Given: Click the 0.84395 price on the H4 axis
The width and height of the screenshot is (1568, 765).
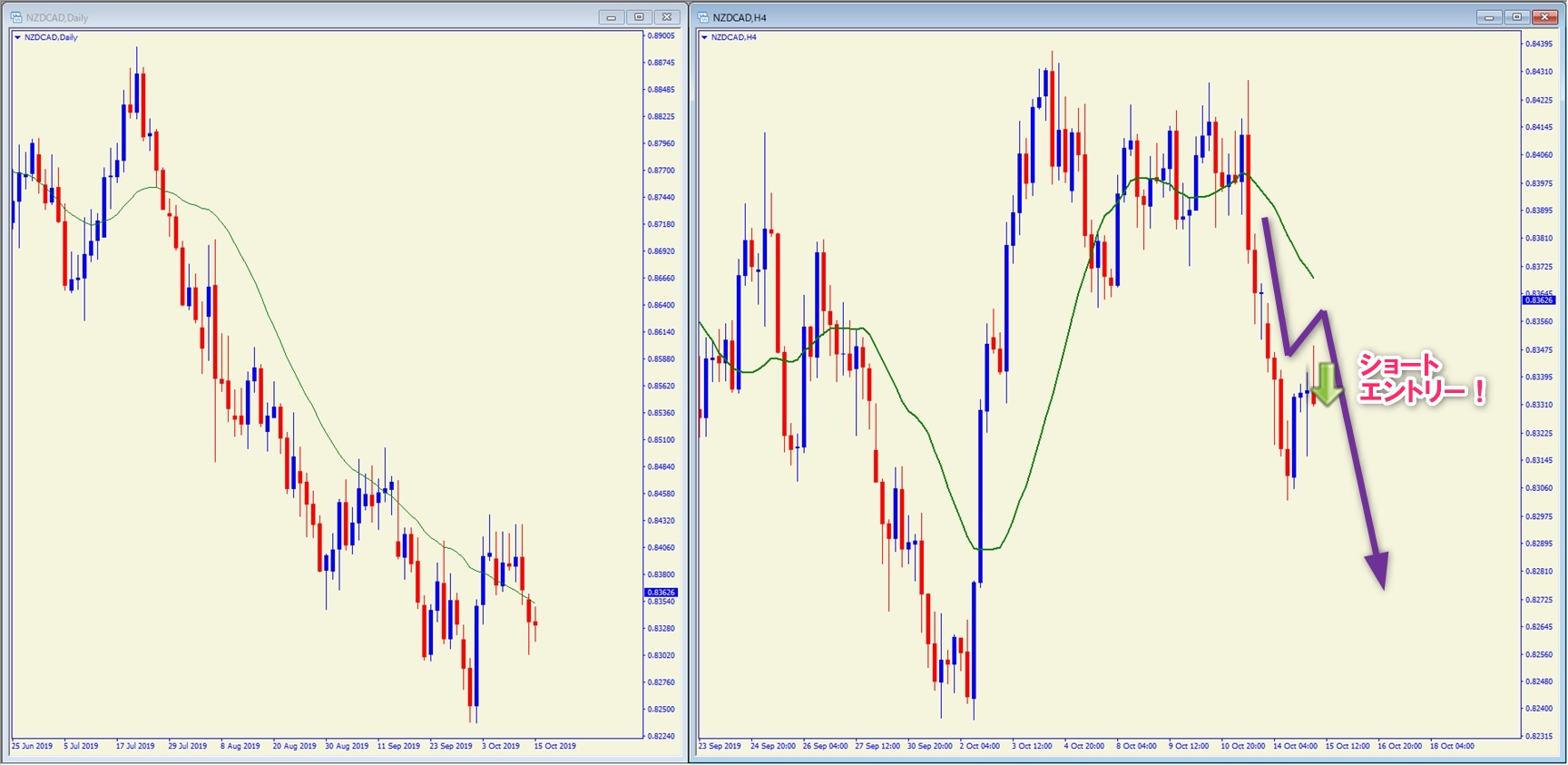Looking at the screenshot, I should [x=1539, y=44].
